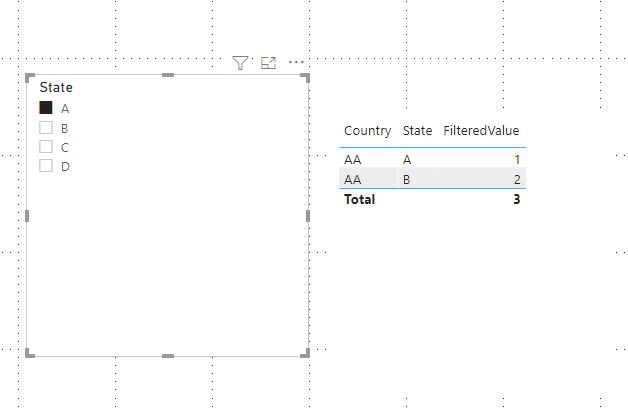The width and height of the screenshot is (628, 410).
Task: Uncheck the State A checkbox
Action: (x=46, y=108)
